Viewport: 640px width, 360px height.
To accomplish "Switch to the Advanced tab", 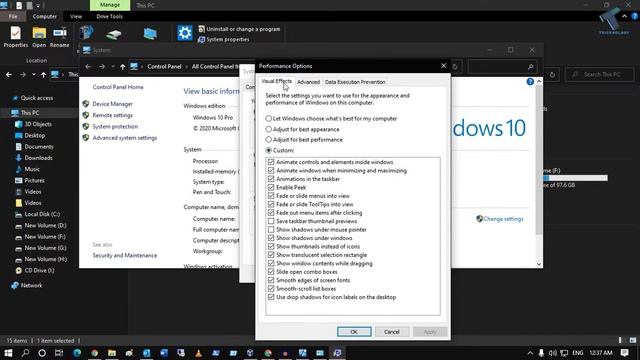I will pyautogui.click(x=308, y=82).
